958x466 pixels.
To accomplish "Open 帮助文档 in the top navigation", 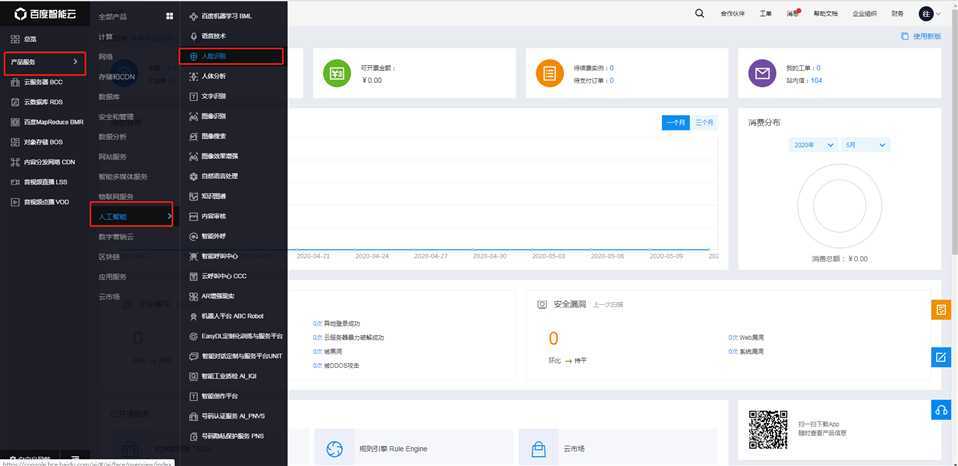I will (x=825, y=13).
